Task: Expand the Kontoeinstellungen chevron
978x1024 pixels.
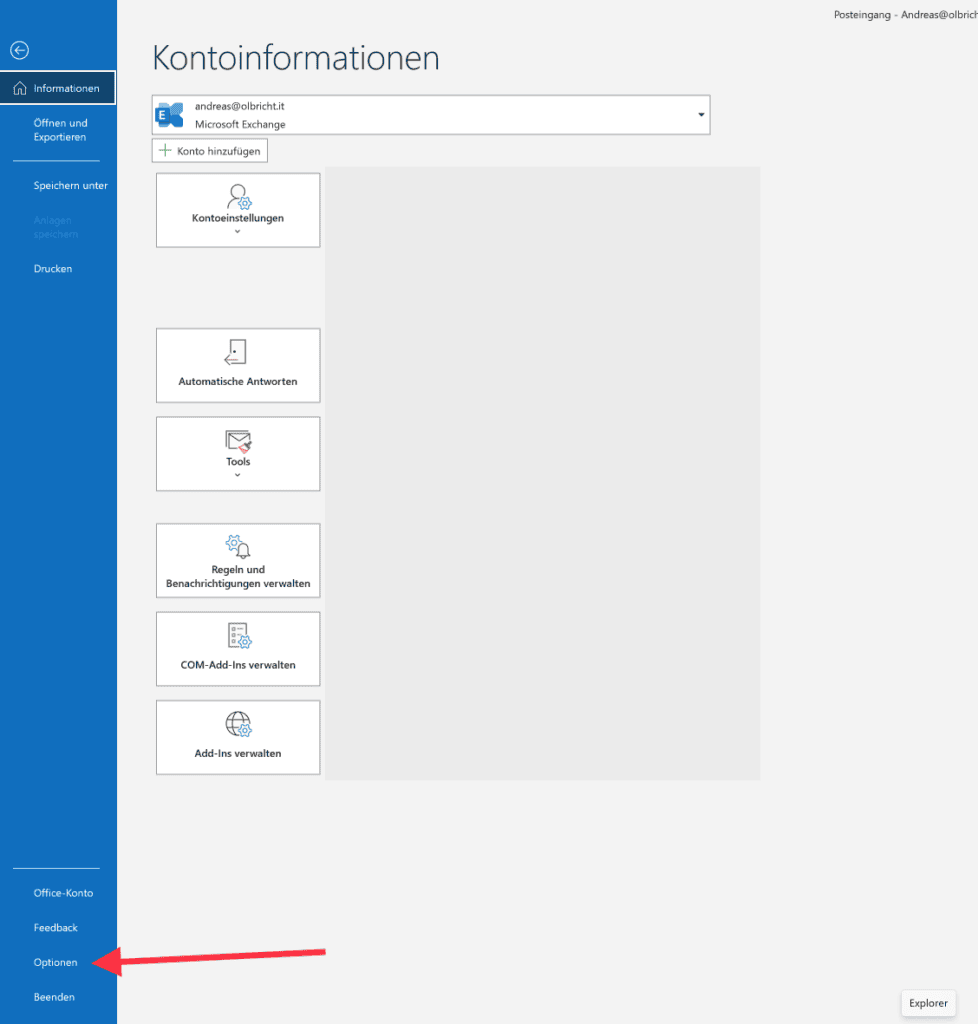Action: 238,231
